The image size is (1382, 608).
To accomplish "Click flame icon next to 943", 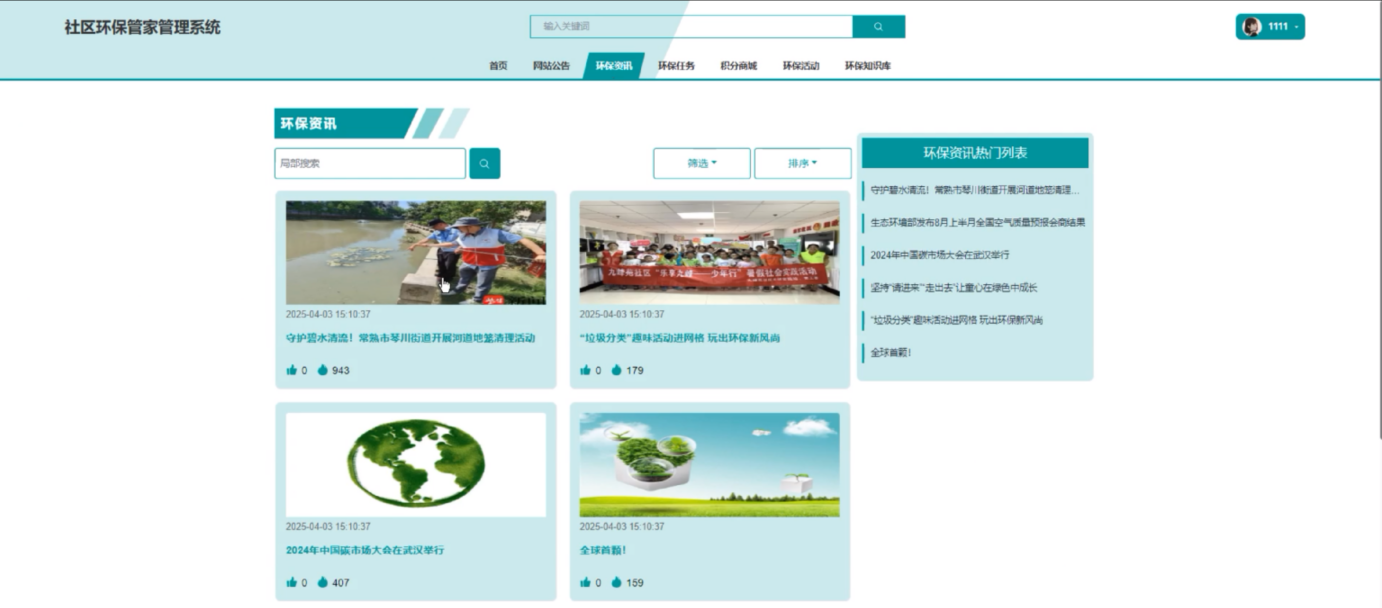I will coord(323,370).
